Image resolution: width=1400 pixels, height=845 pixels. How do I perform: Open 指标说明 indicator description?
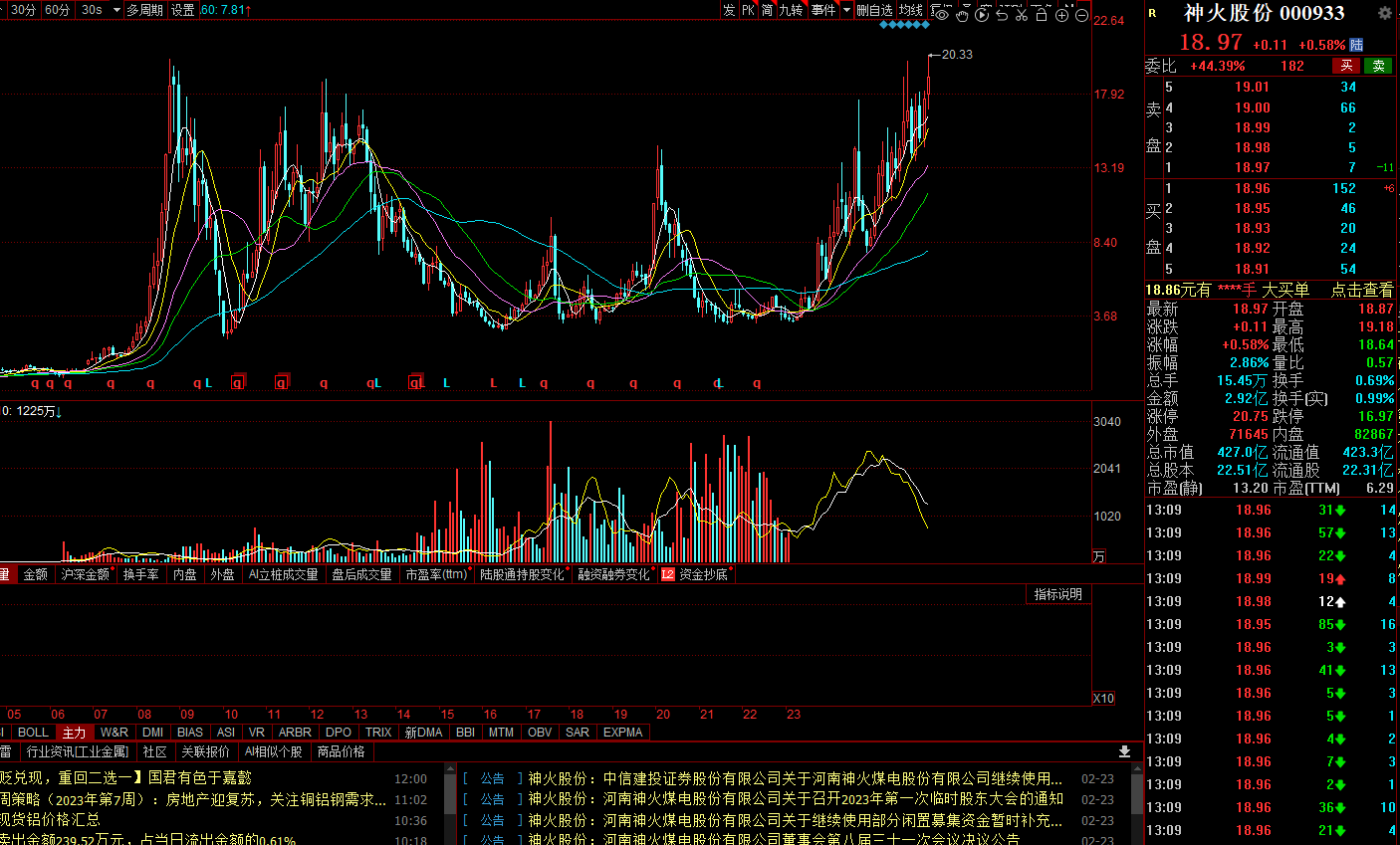coord(1057,594)
